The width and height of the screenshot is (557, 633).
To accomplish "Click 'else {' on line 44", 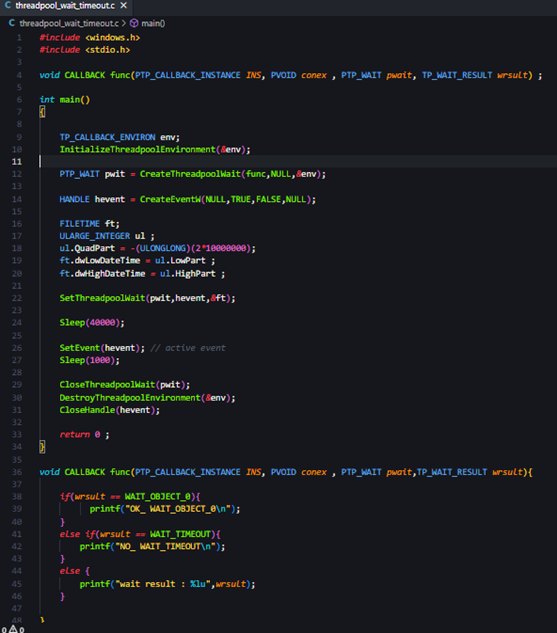I will click(75, 571).
